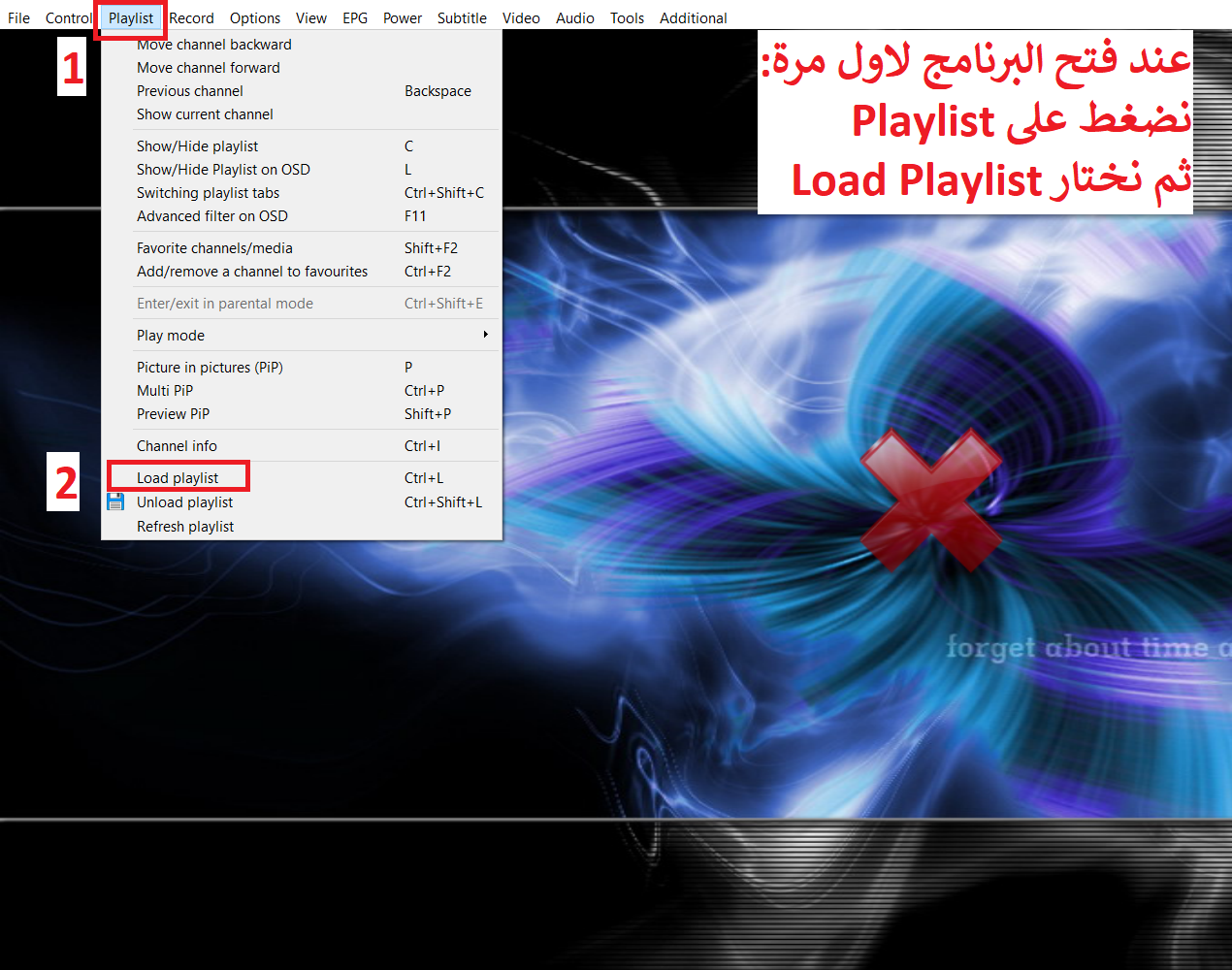Select Load playlist from the menu
The height and width of the screenshot is (970, 1232).
(178, 477)
